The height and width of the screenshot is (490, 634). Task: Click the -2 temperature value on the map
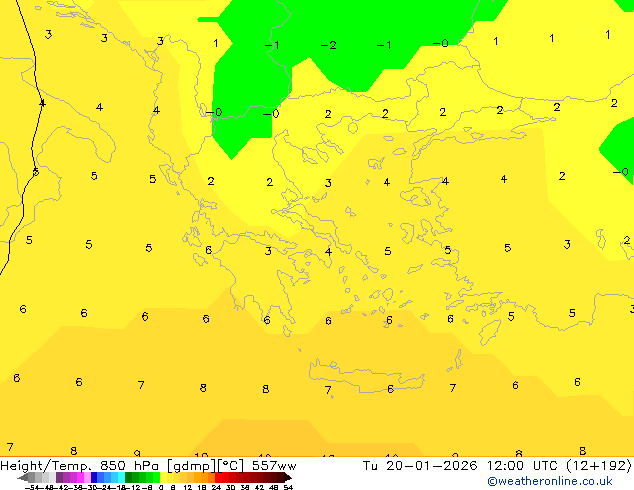click(x=328, y=45)
